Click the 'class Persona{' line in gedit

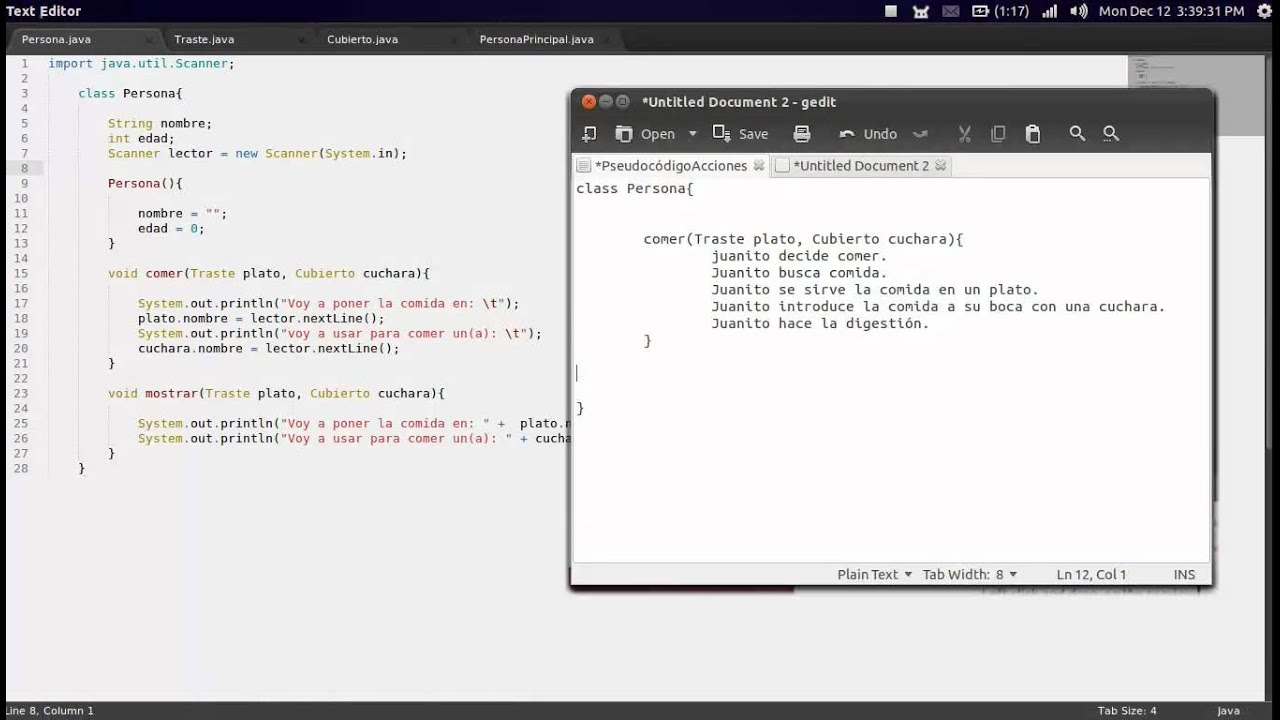tap(634, 188)
